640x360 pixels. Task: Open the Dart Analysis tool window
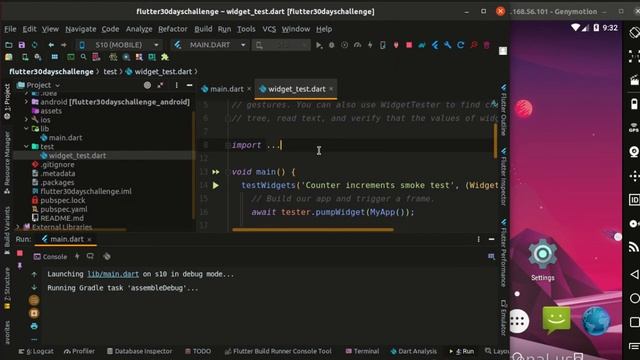[x=413, y=351]
